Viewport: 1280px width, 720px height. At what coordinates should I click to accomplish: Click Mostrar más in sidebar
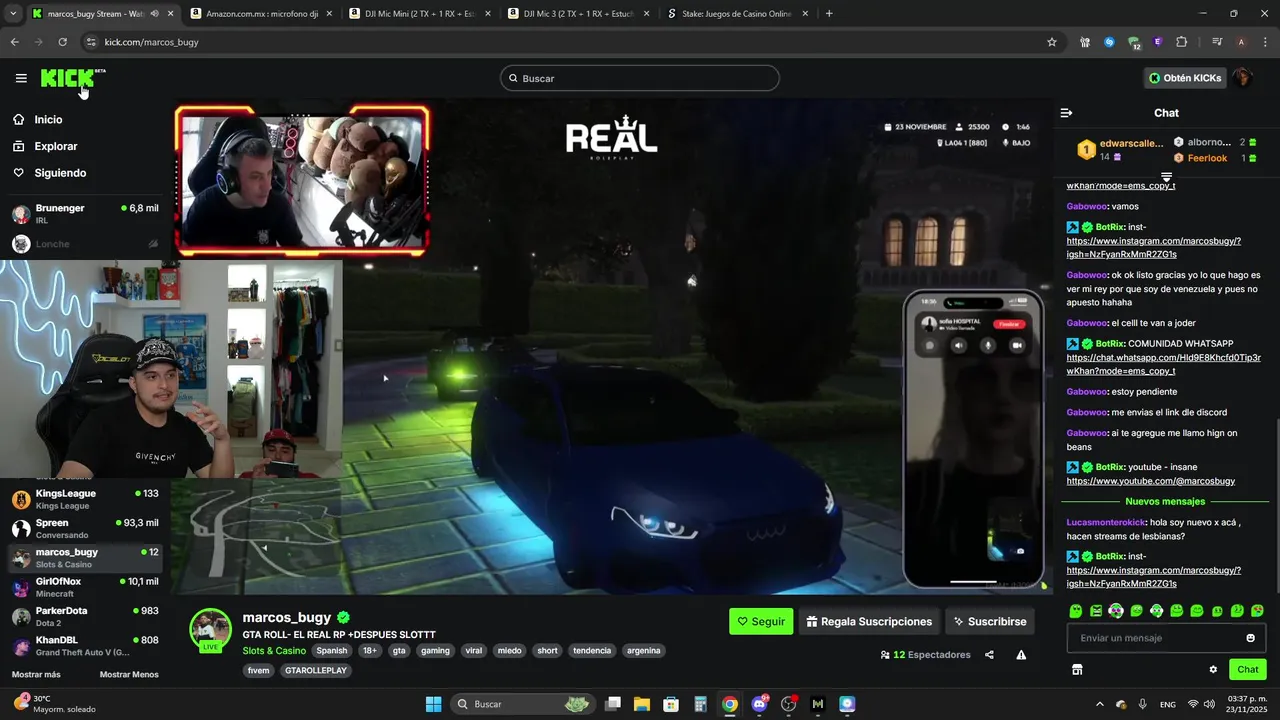coord(36,674)
